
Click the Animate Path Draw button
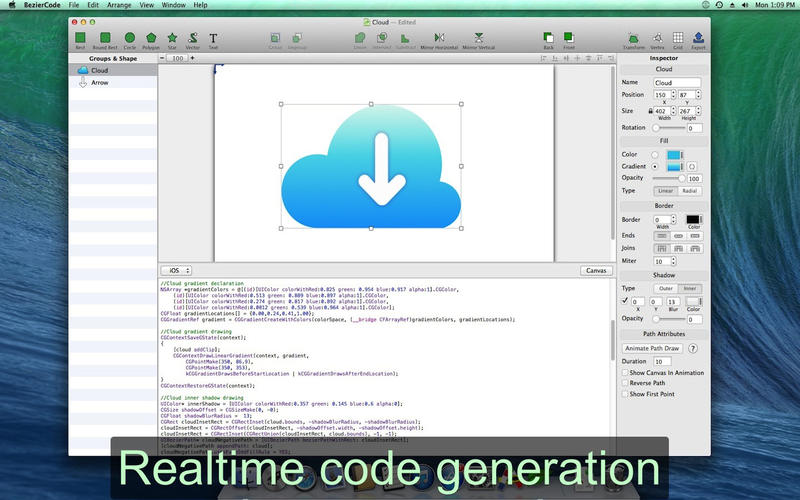(x=655, y=348)
